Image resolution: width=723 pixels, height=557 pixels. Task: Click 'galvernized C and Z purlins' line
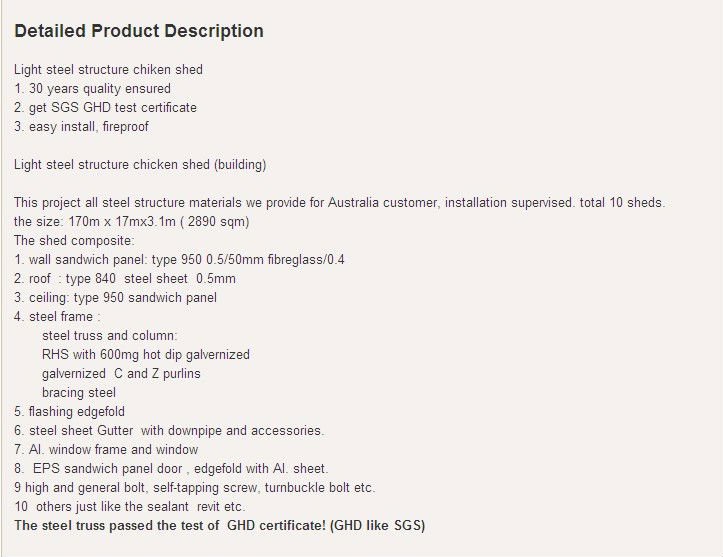pos(121,373)
